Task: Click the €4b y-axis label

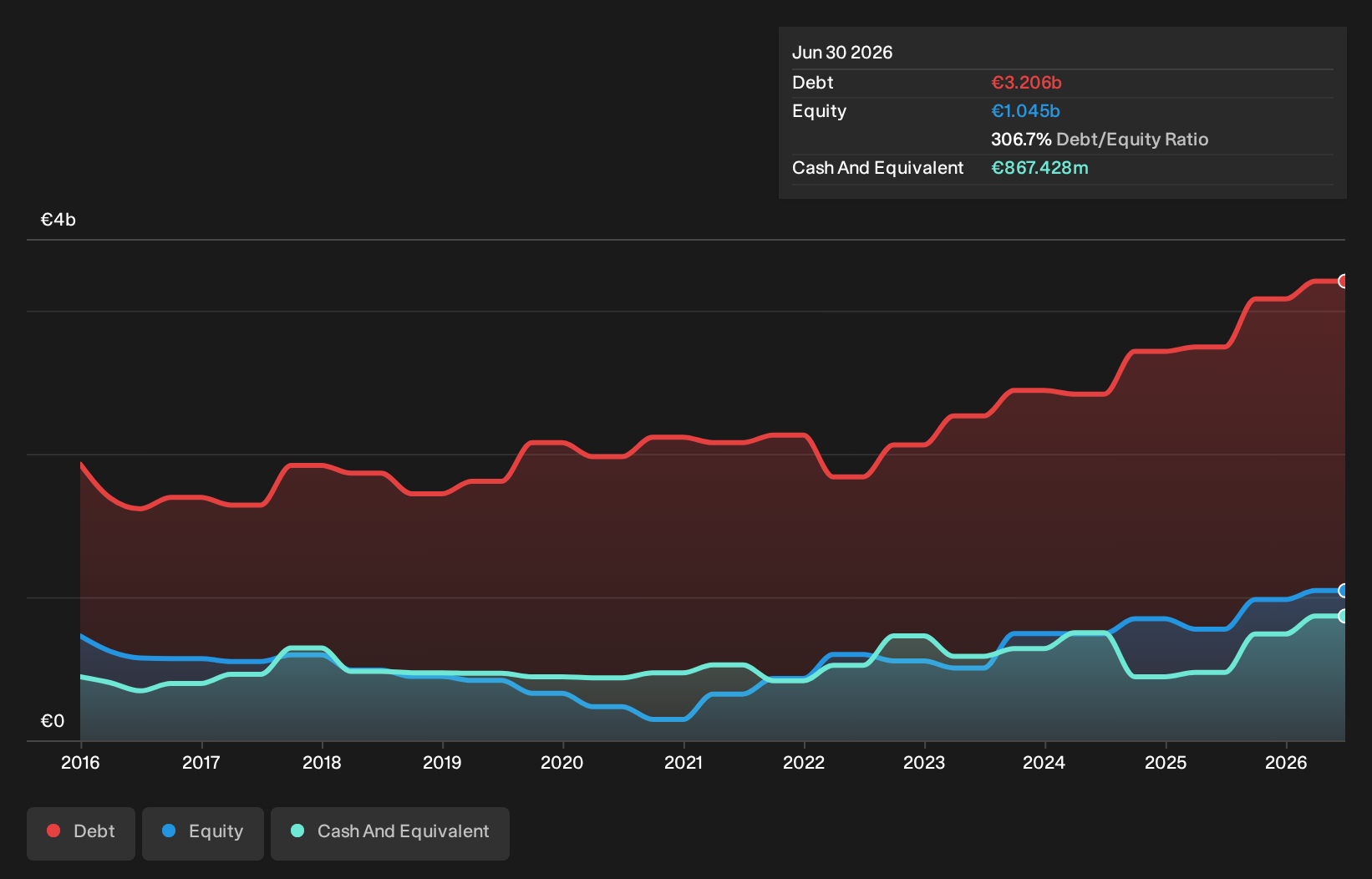Action: click(x=58, y=220)
